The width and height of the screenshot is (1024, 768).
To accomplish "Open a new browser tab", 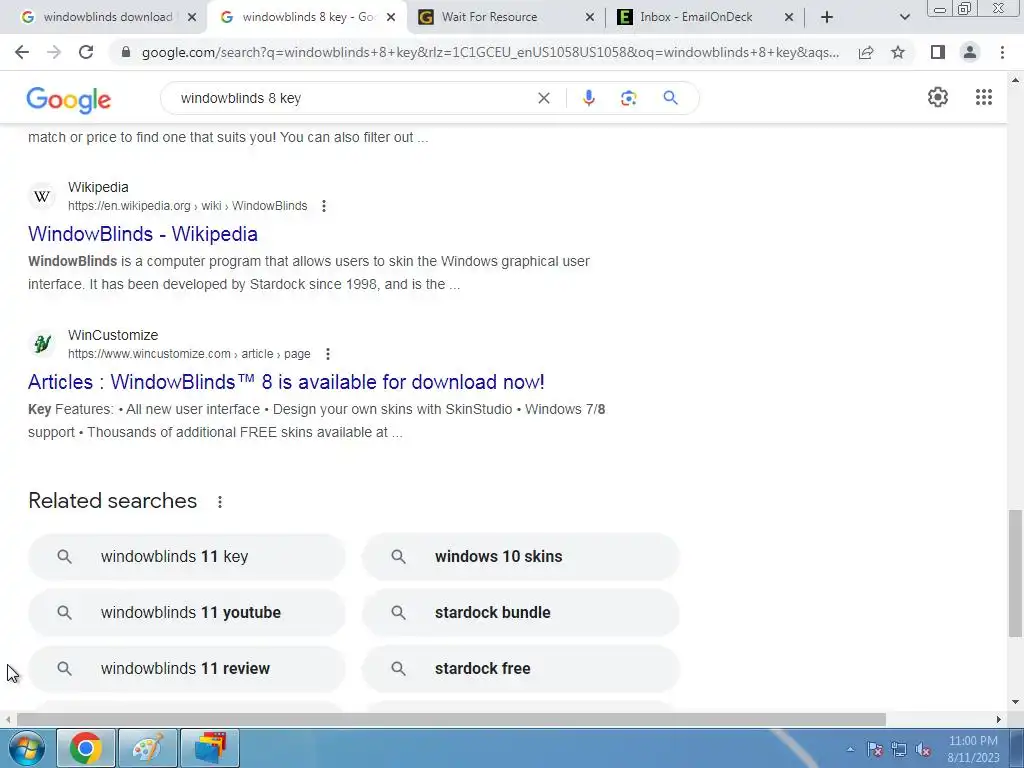I will click(x=827, y=17).
